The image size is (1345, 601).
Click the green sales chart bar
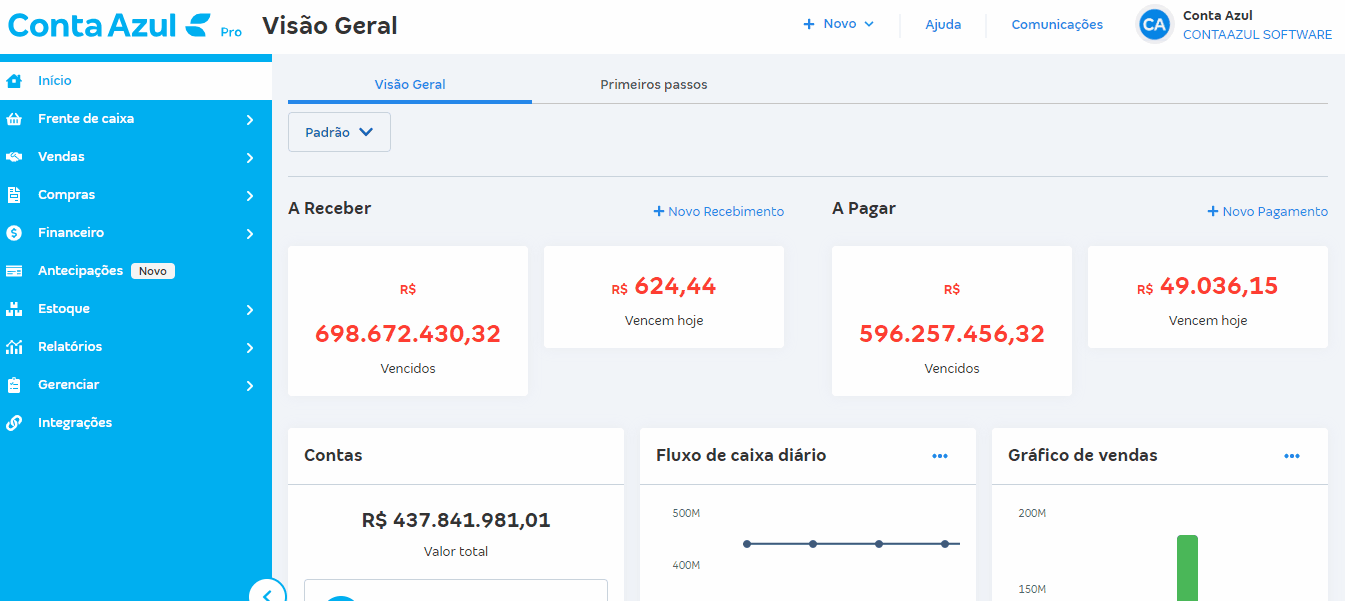[1187, 568]
